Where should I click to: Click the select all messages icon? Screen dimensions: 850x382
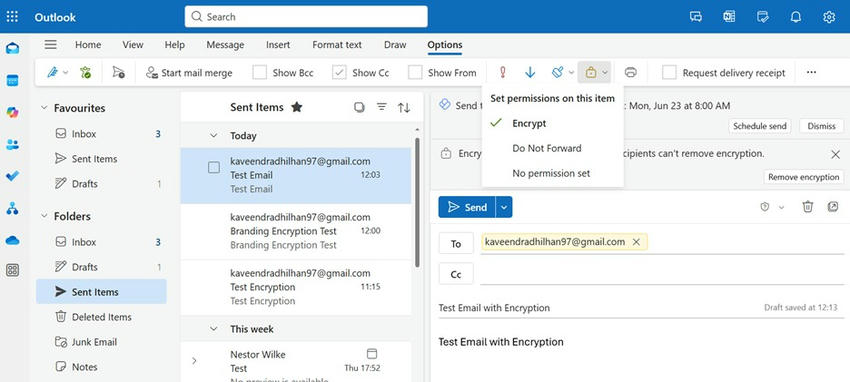click(359, 107)
